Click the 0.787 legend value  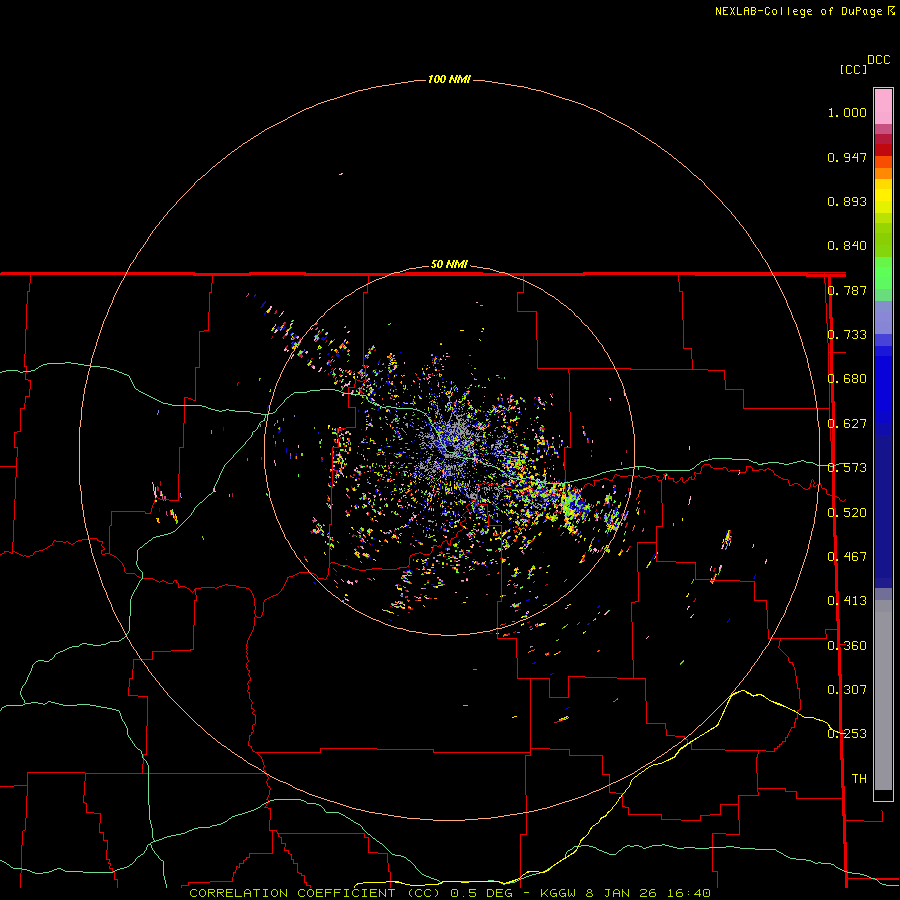pos(847,290)
